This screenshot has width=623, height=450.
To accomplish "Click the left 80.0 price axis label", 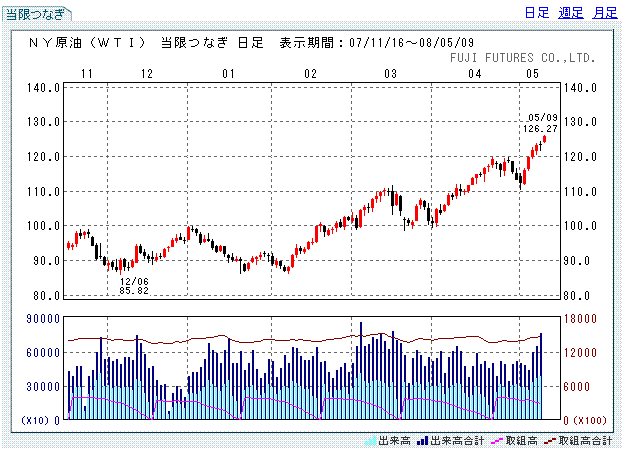I will pos(46,296).
